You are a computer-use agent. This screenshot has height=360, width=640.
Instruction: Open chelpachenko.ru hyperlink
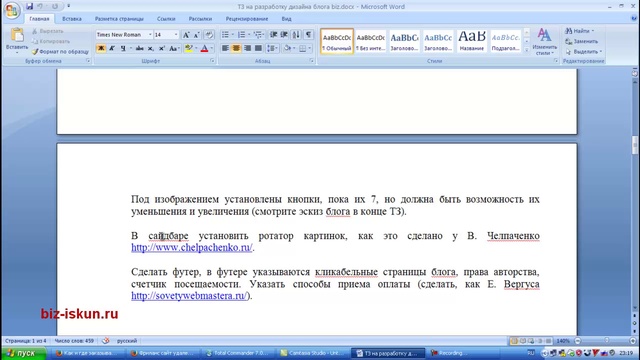coord(192,247)
